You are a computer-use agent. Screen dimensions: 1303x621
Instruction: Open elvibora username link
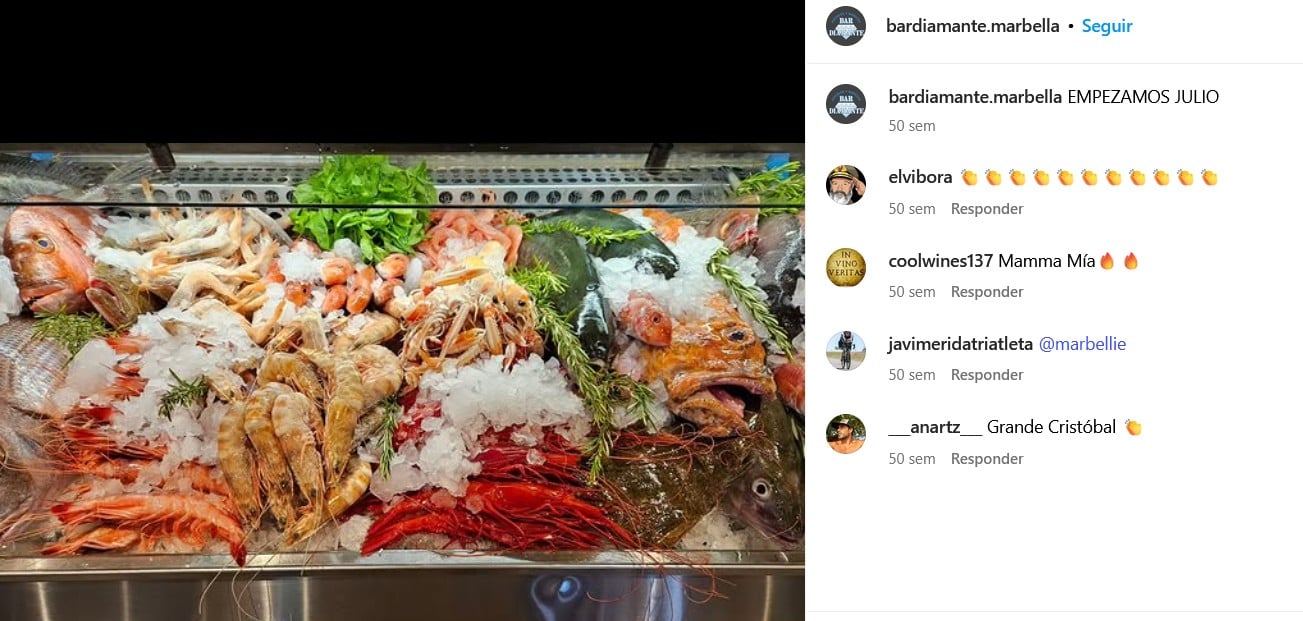pos(920,178)
